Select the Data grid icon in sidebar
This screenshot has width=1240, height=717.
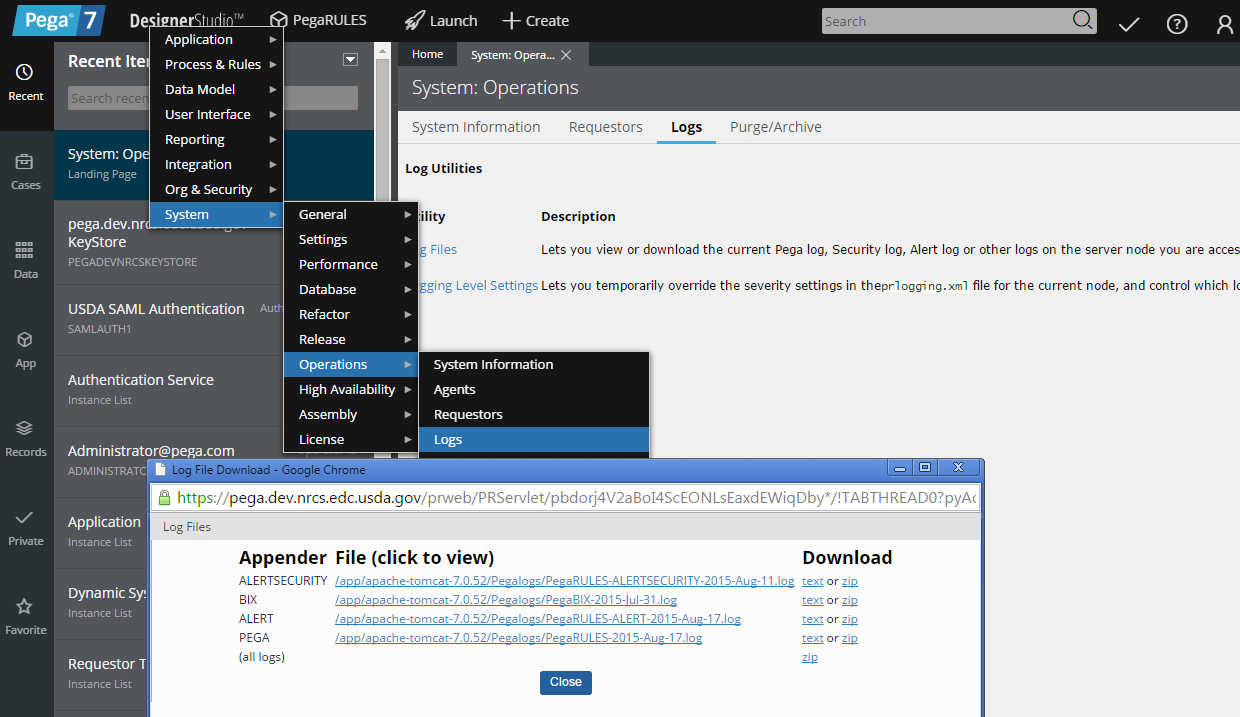tap(25, 251)
